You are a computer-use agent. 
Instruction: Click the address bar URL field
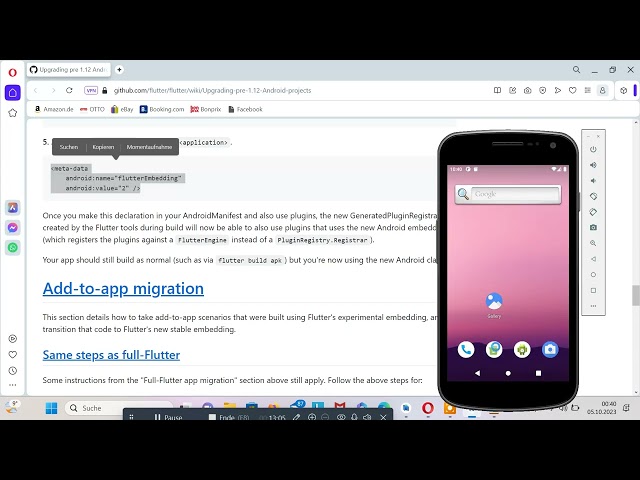212,91
